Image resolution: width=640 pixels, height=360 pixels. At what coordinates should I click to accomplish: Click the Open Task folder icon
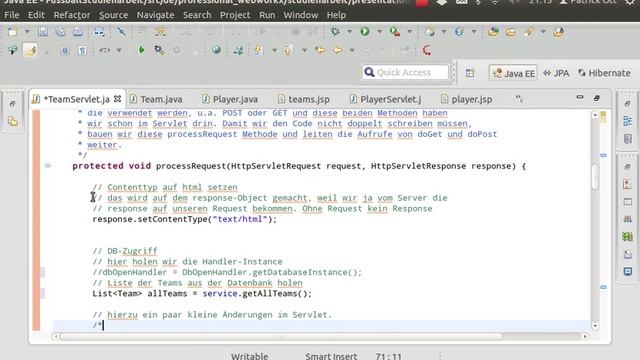(x=511, y=32)
